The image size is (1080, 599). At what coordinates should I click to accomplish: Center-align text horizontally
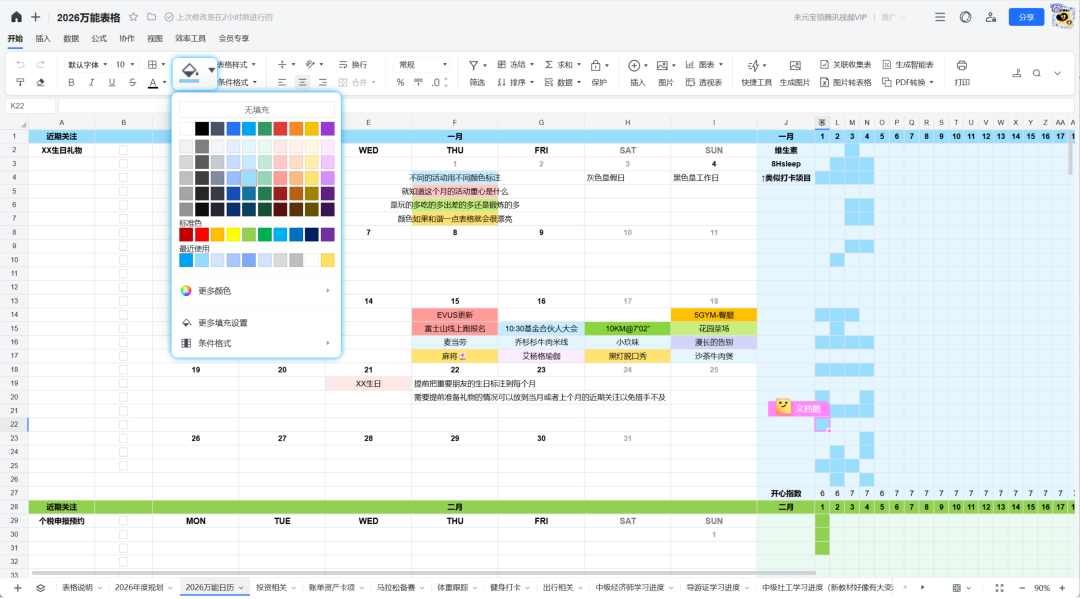302,83
